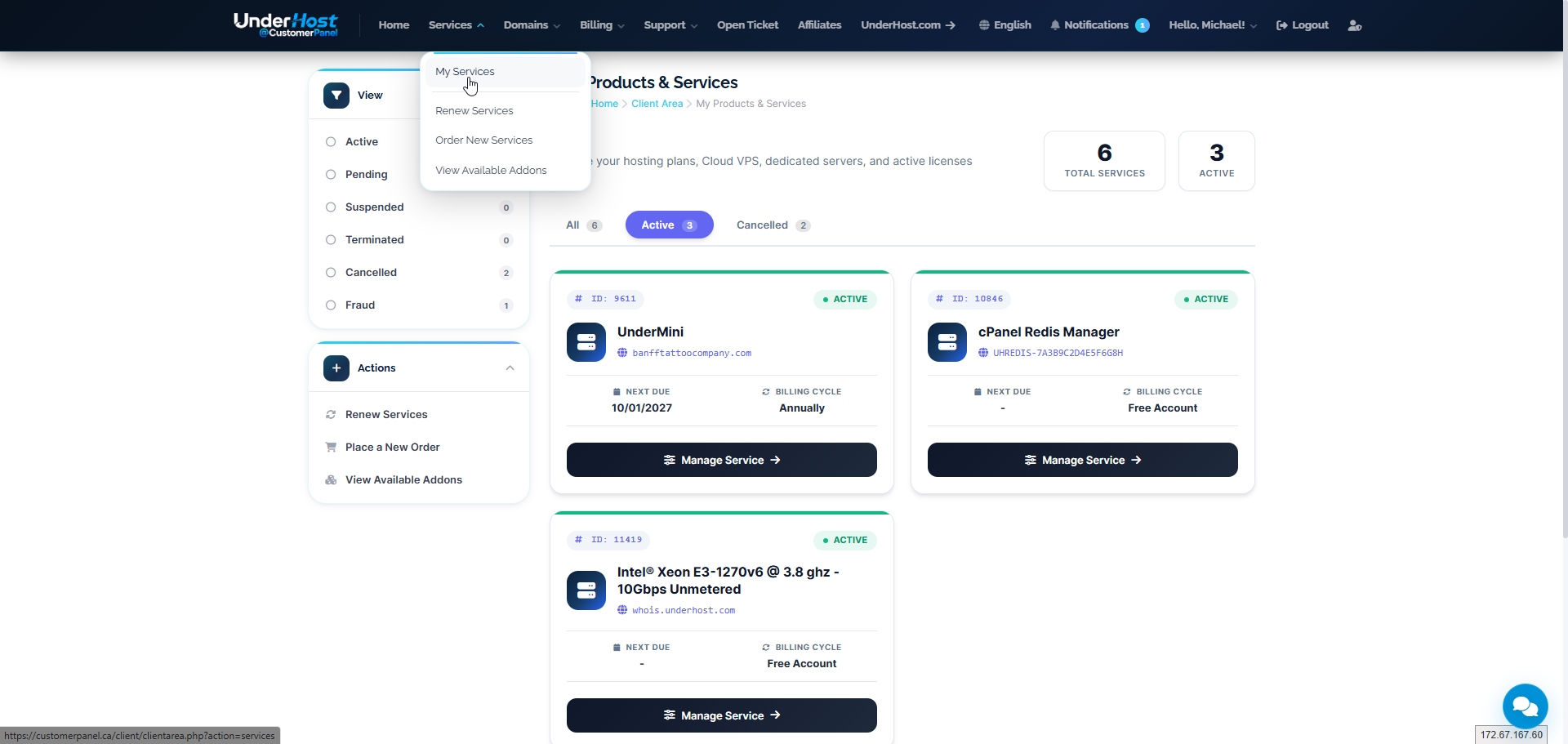Select the Active status radio filter
This screenshot has height=744, width=1568.
point(331,142)
